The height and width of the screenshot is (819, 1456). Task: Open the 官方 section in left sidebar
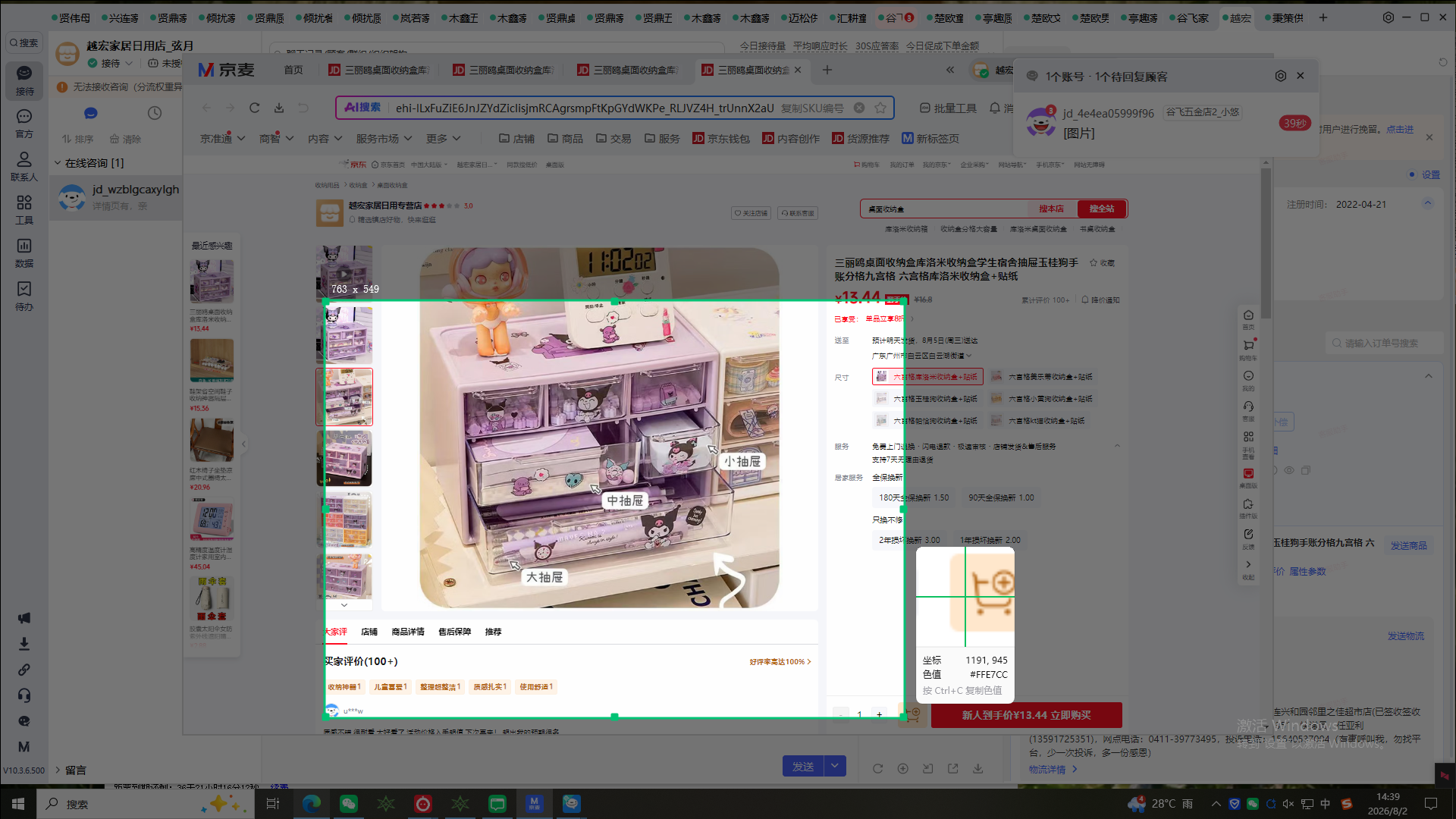24,123
